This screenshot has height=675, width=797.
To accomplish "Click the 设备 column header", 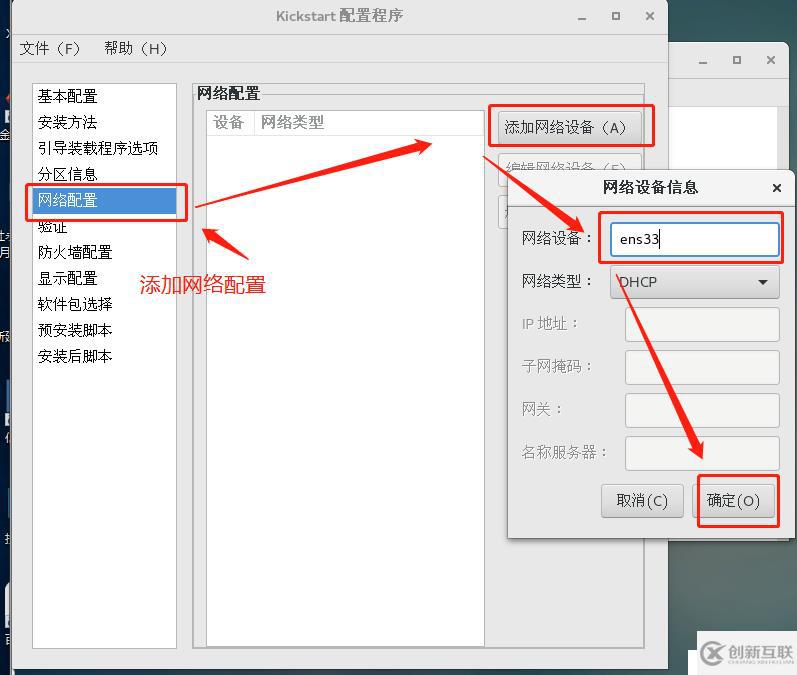I will [229, 122].
